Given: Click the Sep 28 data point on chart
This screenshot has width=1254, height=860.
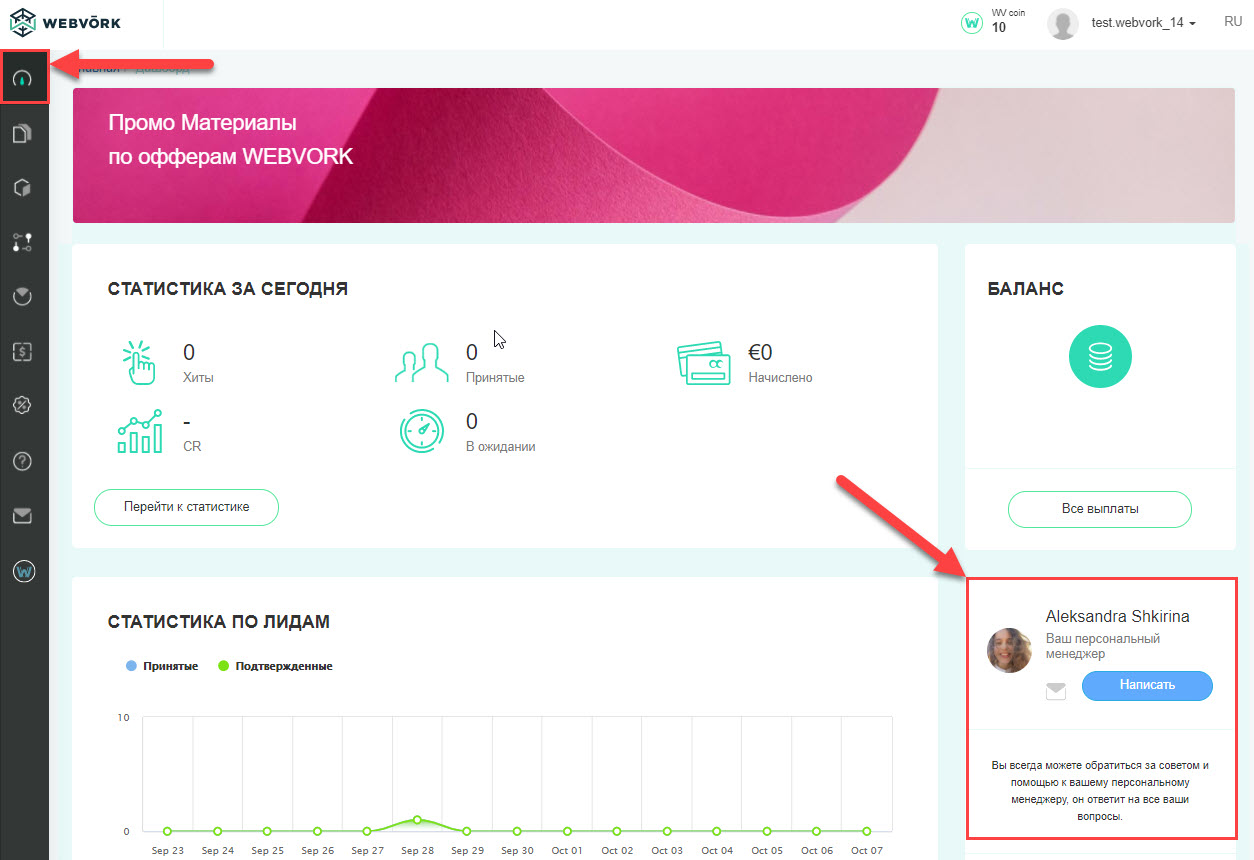Looking at the screenshot, I should [x=417, y=820].
